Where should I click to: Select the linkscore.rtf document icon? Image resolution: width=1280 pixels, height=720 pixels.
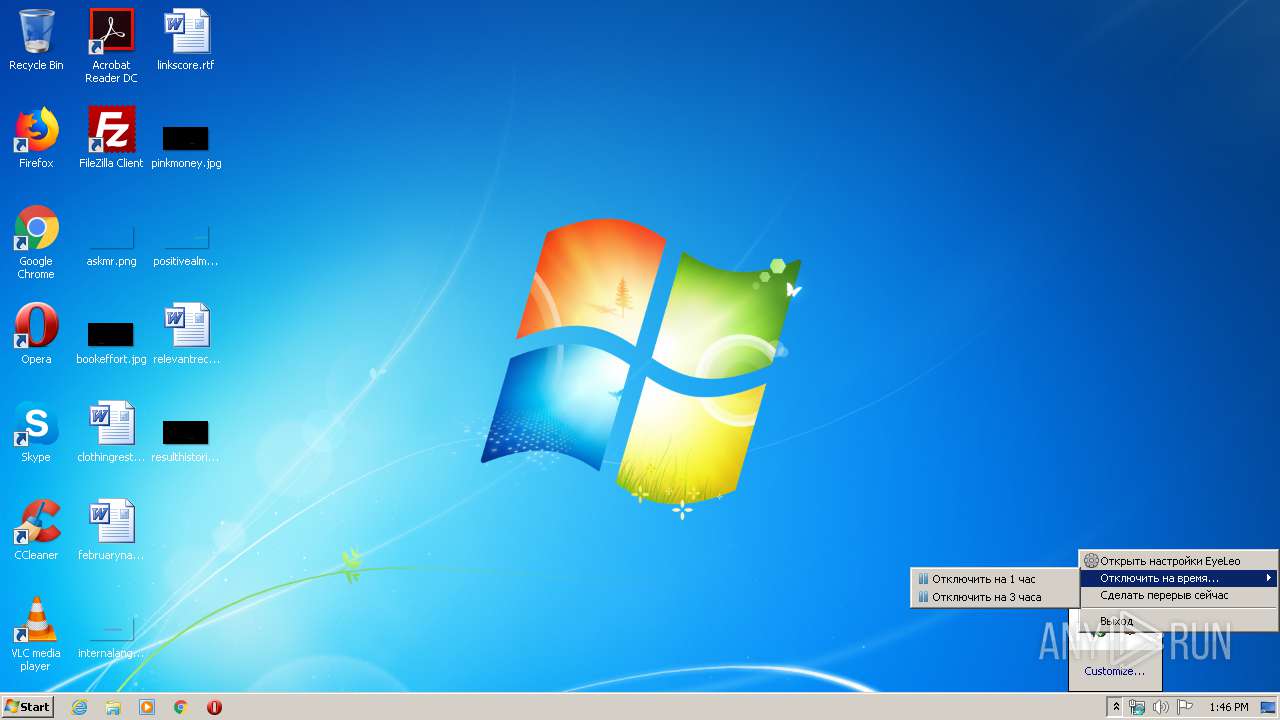[186, 41]
